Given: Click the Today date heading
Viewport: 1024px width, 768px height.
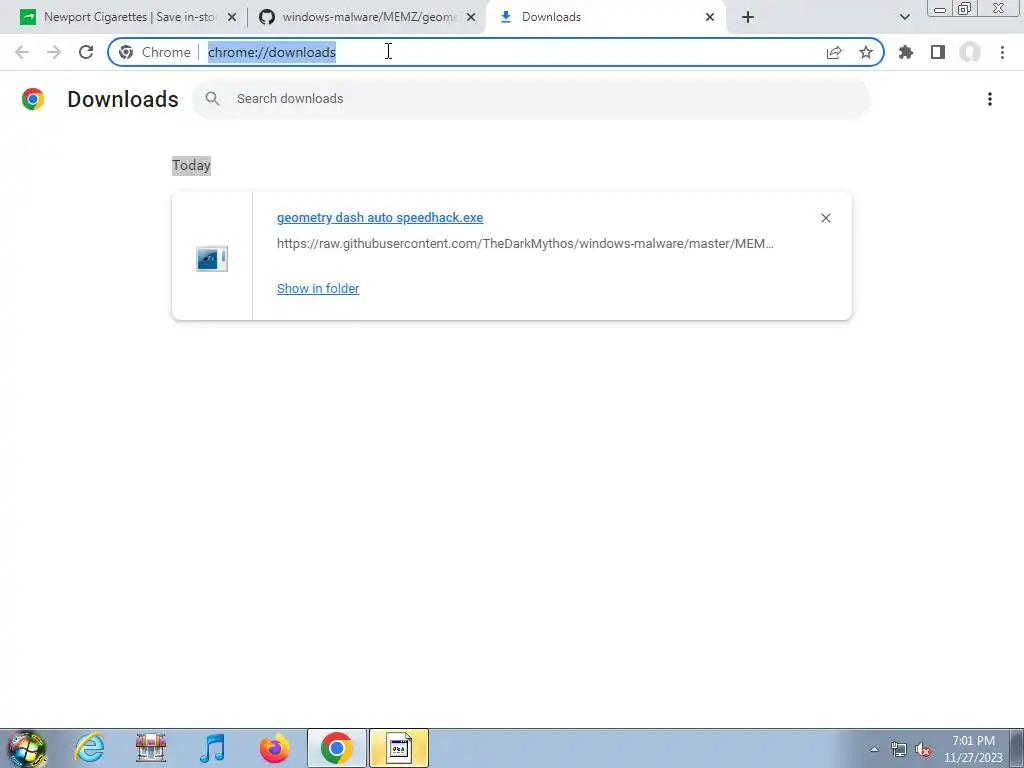Looking at the screenshot, I should tap(191, 165).
